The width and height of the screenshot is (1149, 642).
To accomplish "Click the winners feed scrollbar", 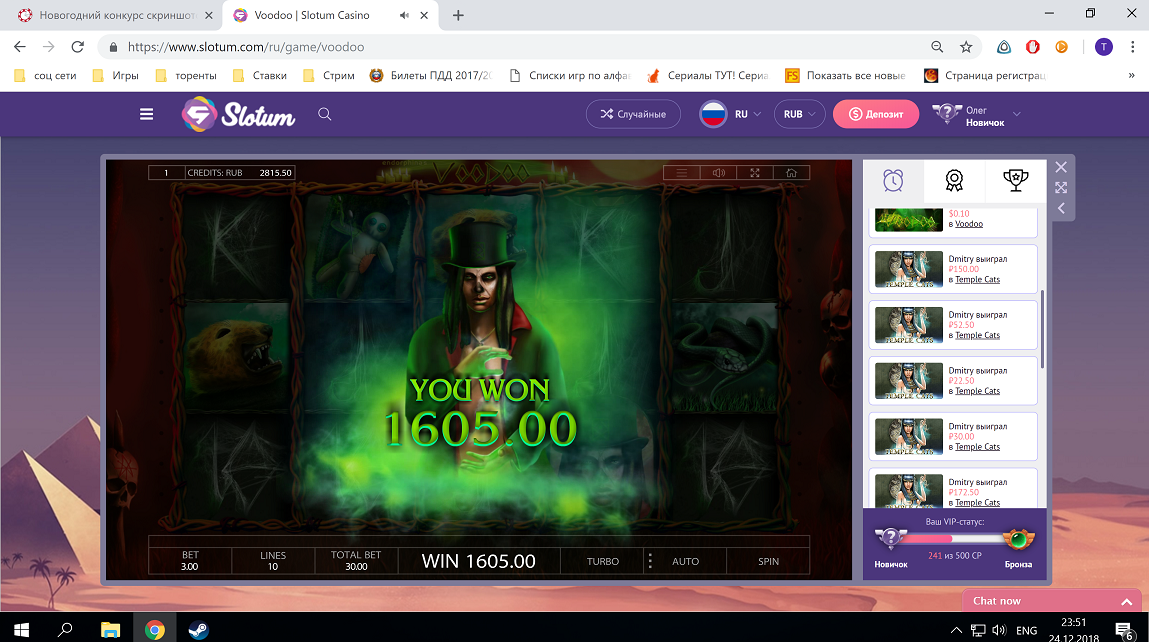I will click(1042, 330).
